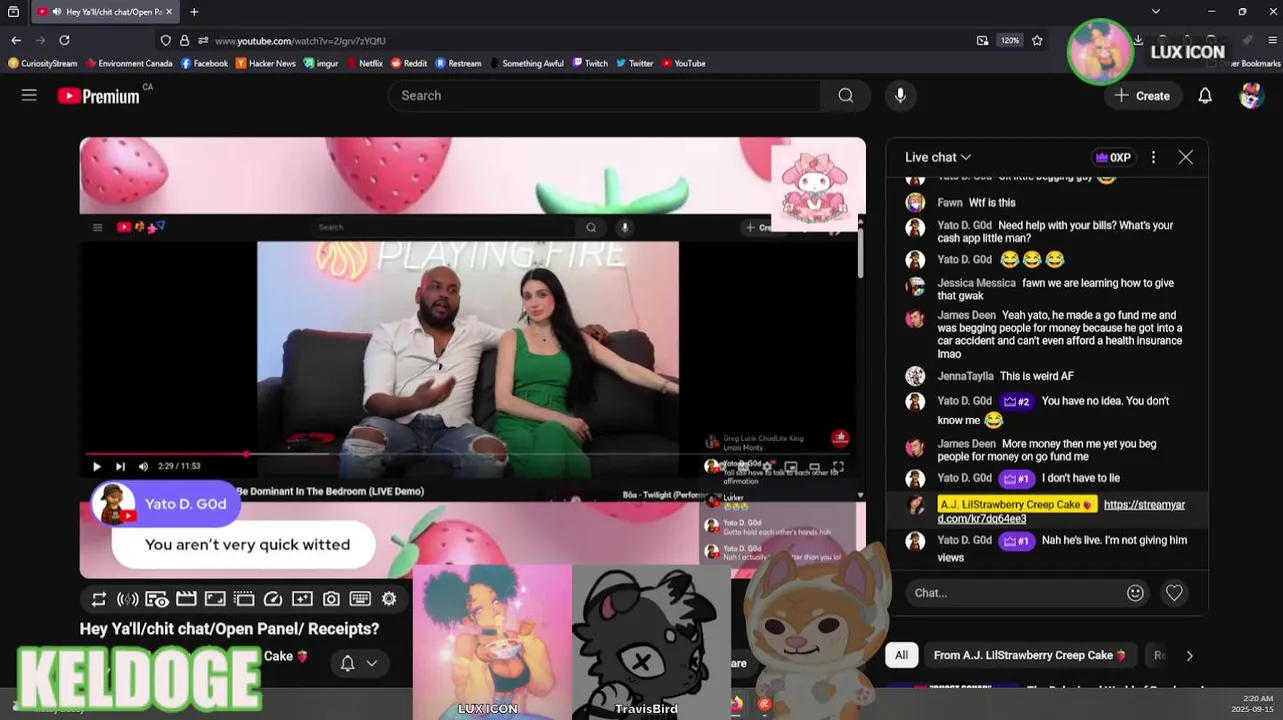1283x720 pixels.
Task: Expand notification preference chevron beside bell
Action: [x=372, y=663]
